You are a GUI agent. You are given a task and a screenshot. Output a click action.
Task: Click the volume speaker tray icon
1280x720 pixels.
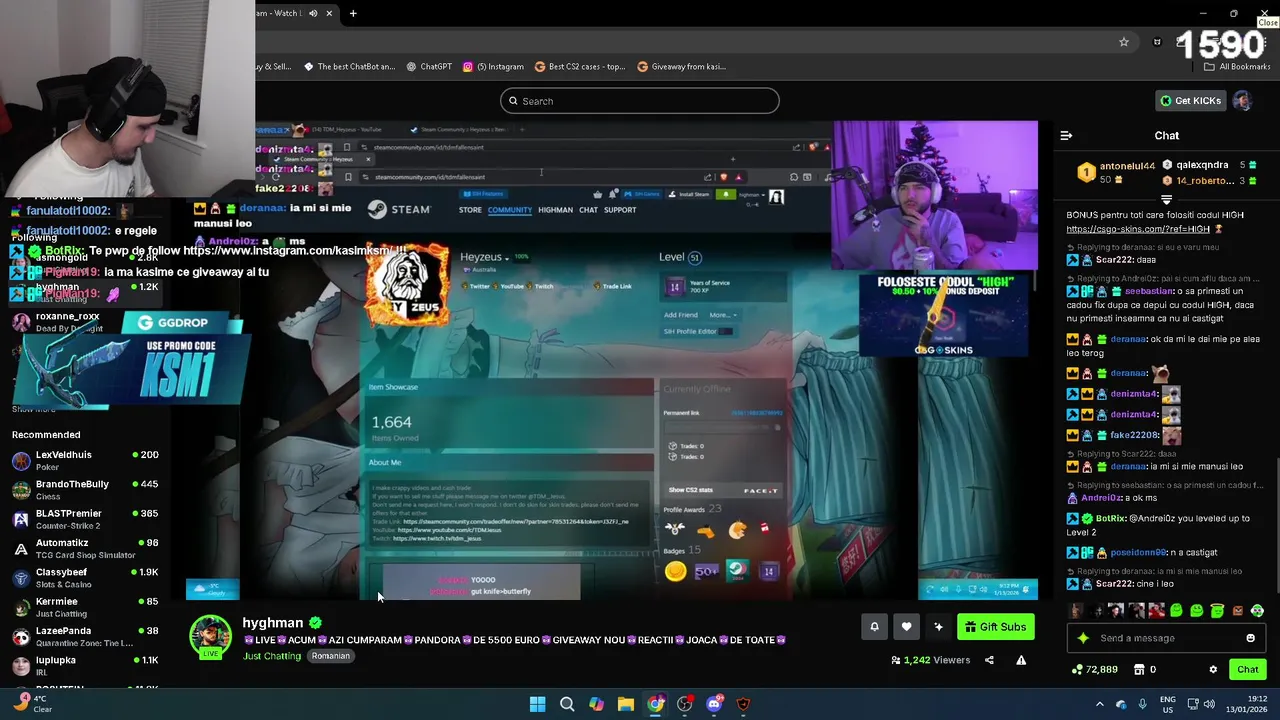coord(1209,704)
